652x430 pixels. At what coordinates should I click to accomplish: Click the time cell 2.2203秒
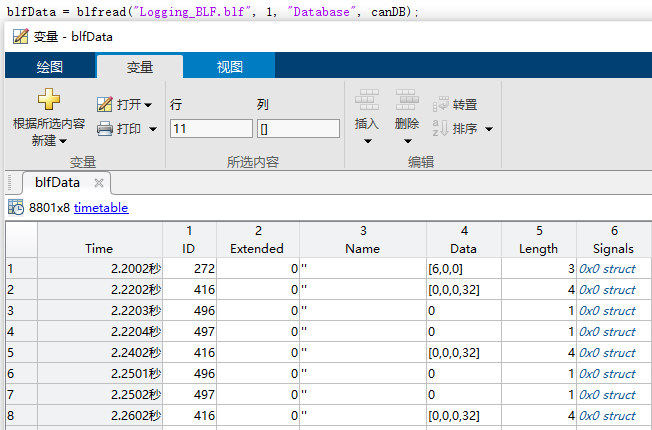[x=100, y=311]
